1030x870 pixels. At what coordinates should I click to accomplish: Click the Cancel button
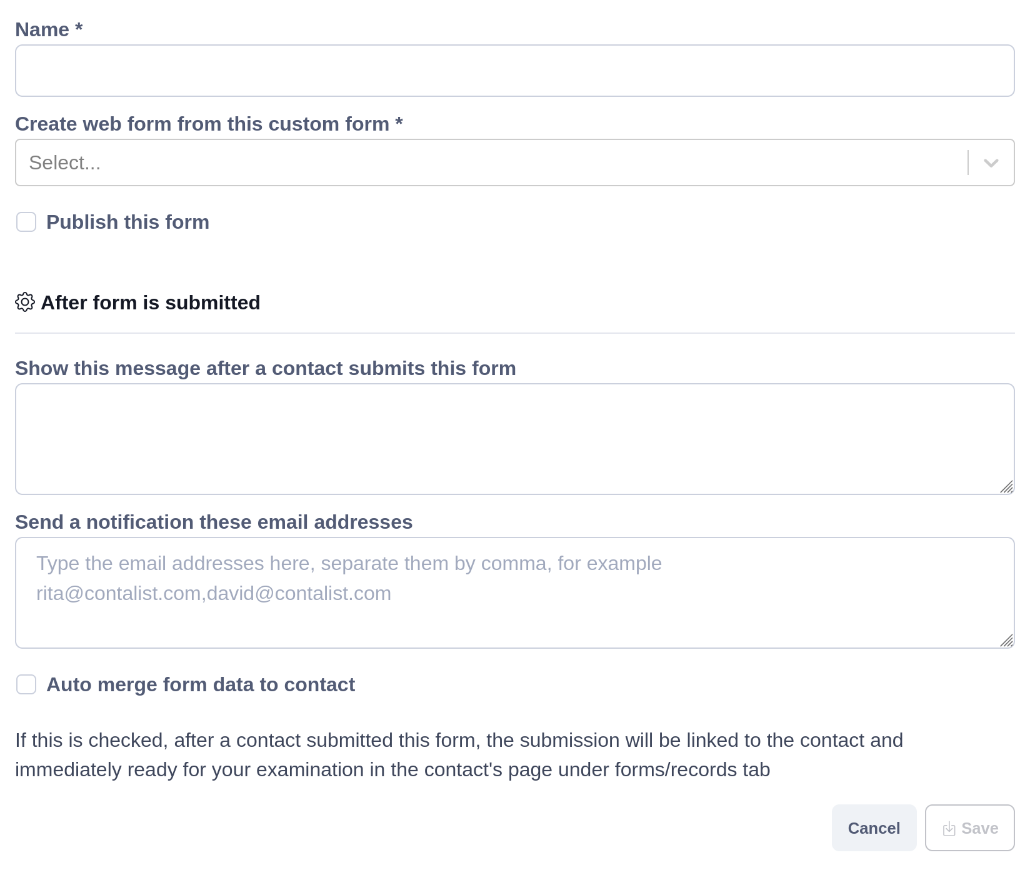pyautogui.click(x=874, y=828)
